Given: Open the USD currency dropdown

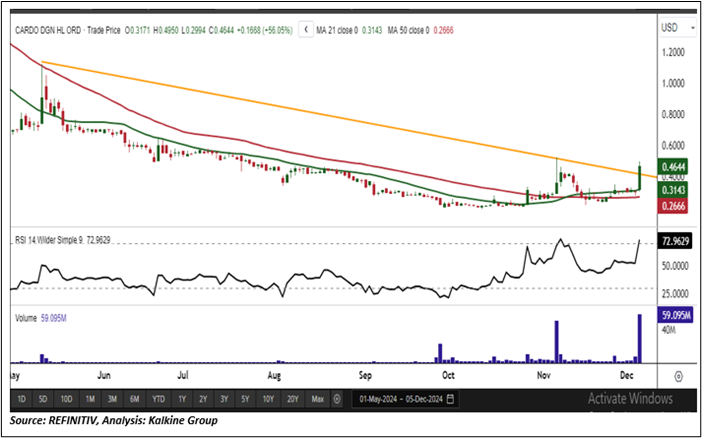Looking at the screenshot, I should (677, 28).
